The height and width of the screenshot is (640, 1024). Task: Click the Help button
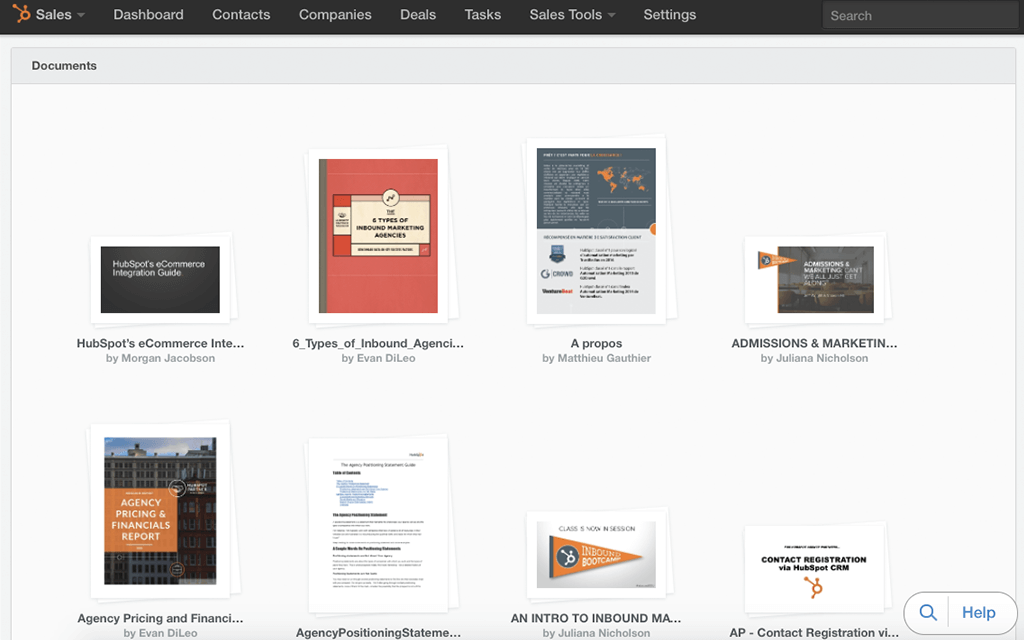979,612
